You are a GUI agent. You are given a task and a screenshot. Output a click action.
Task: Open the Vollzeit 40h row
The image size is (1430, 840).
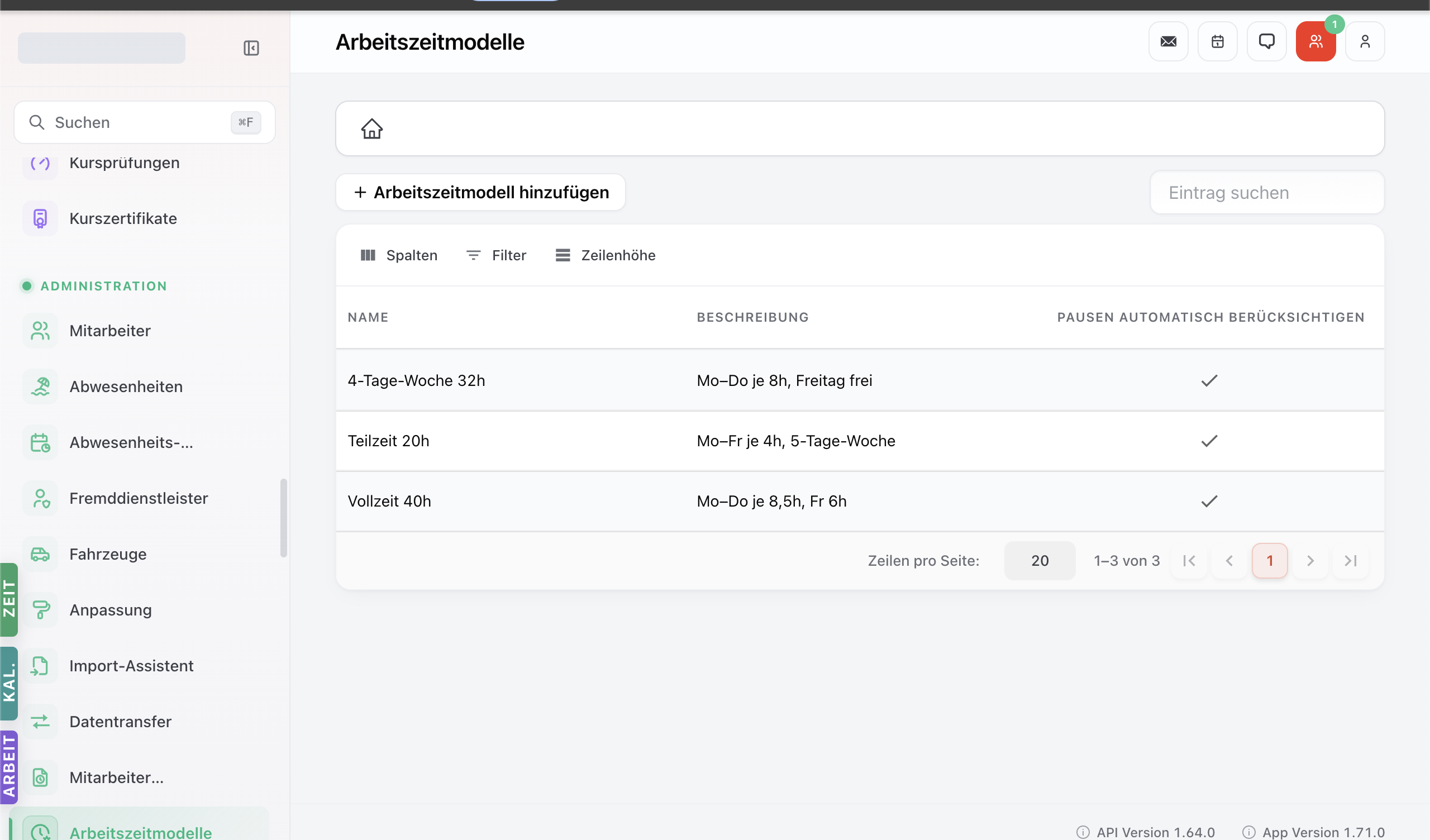pos(860,501)
